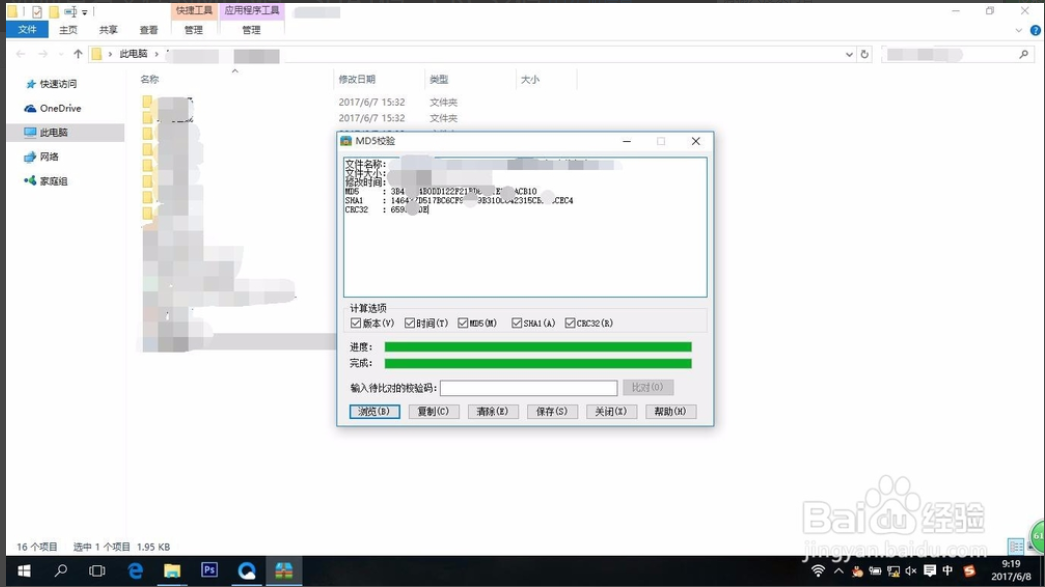Open the 共享 ribbon tab
This screenshot has height=587, width=1045.
pyautogui.click(x=108, y=30)
